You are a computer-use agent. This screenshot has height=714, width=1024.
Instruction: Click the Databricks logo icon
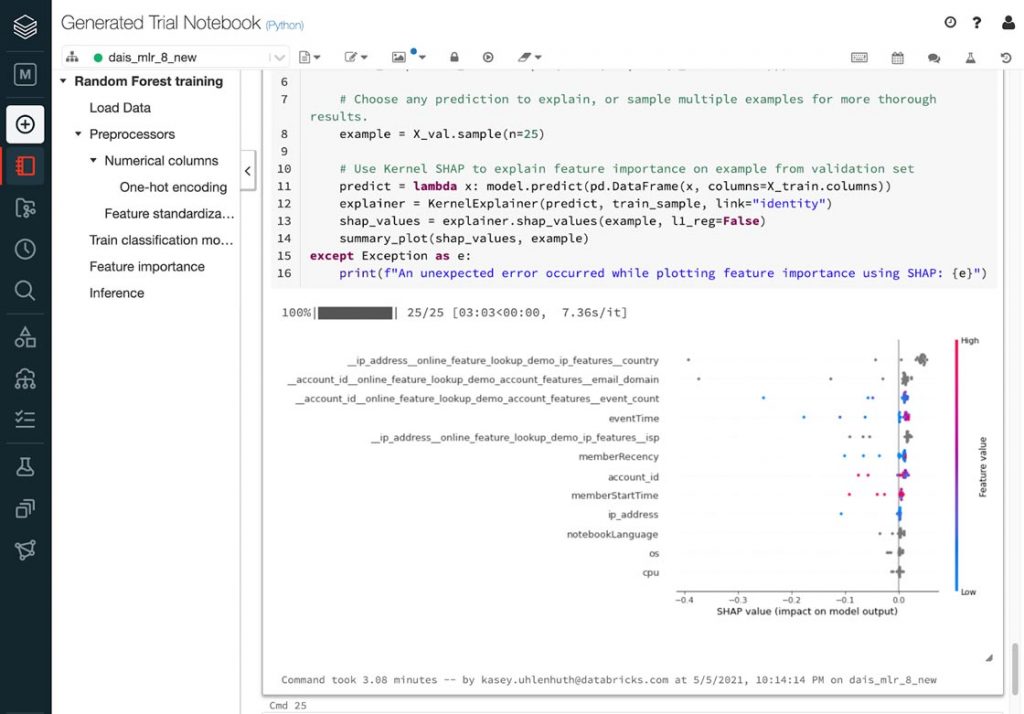coord(25,24)
